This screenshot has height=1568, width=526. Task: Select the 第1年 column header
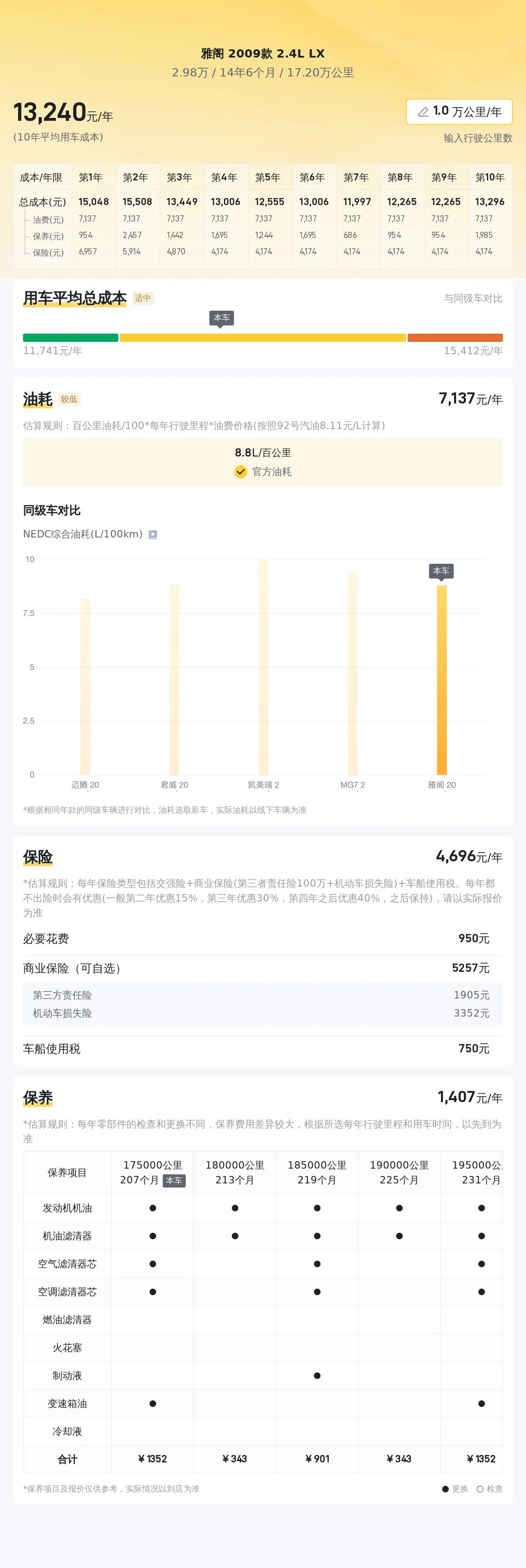91,177
